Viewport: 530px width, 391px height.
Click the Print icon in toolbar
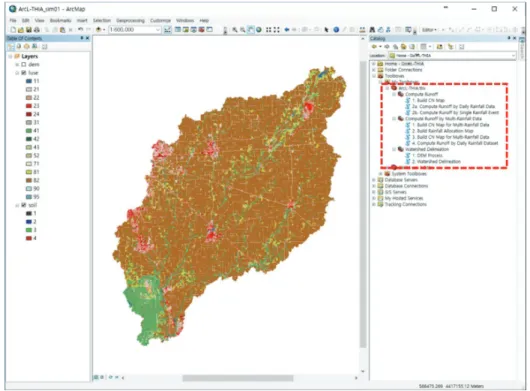[37, 30]
